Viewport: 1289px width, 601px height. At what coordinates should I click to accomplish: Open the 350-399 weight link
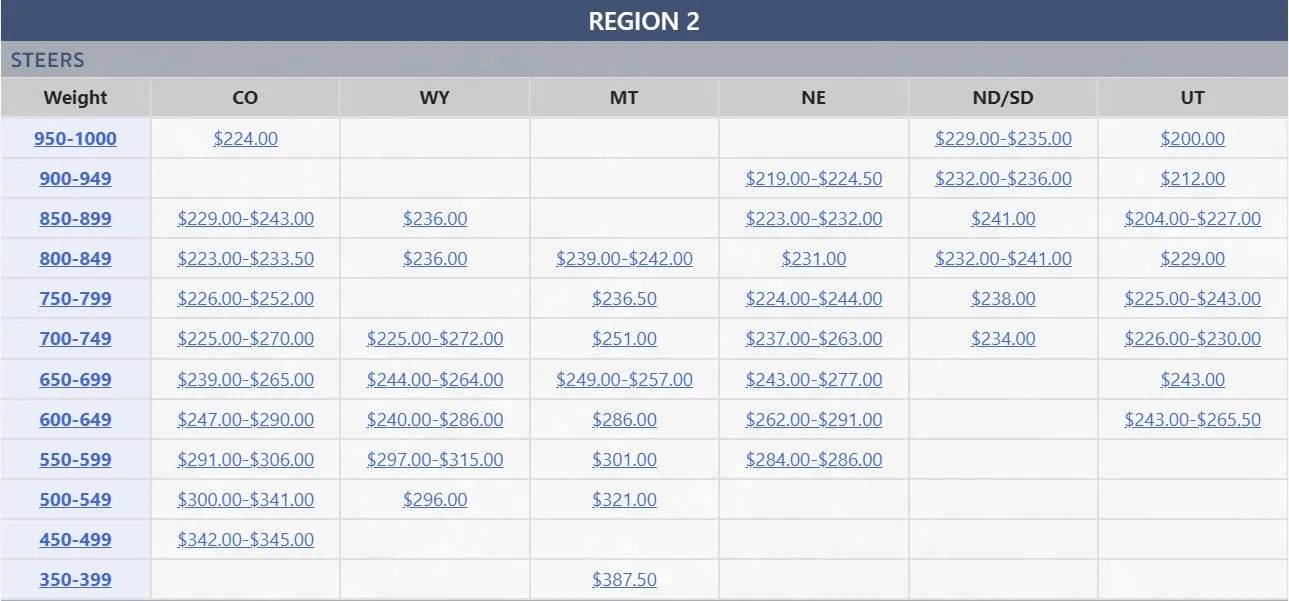[75, 580]
